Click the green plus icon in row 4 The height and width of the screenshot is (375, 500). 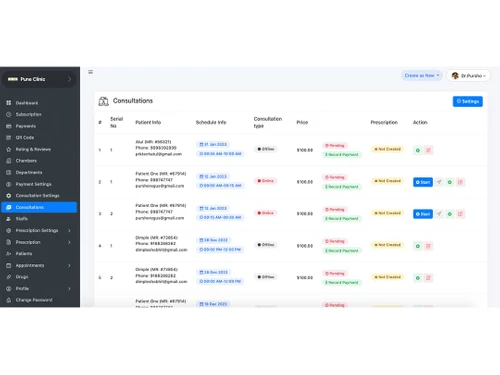[x=418, y=246]
